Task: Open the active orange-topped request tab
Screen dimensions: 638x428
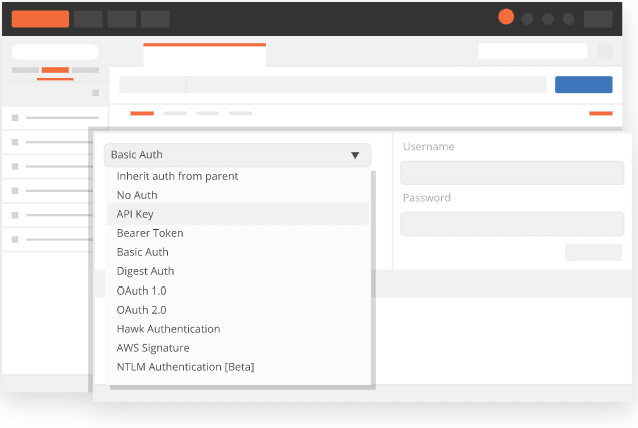Action: click(x=205, y=55)
